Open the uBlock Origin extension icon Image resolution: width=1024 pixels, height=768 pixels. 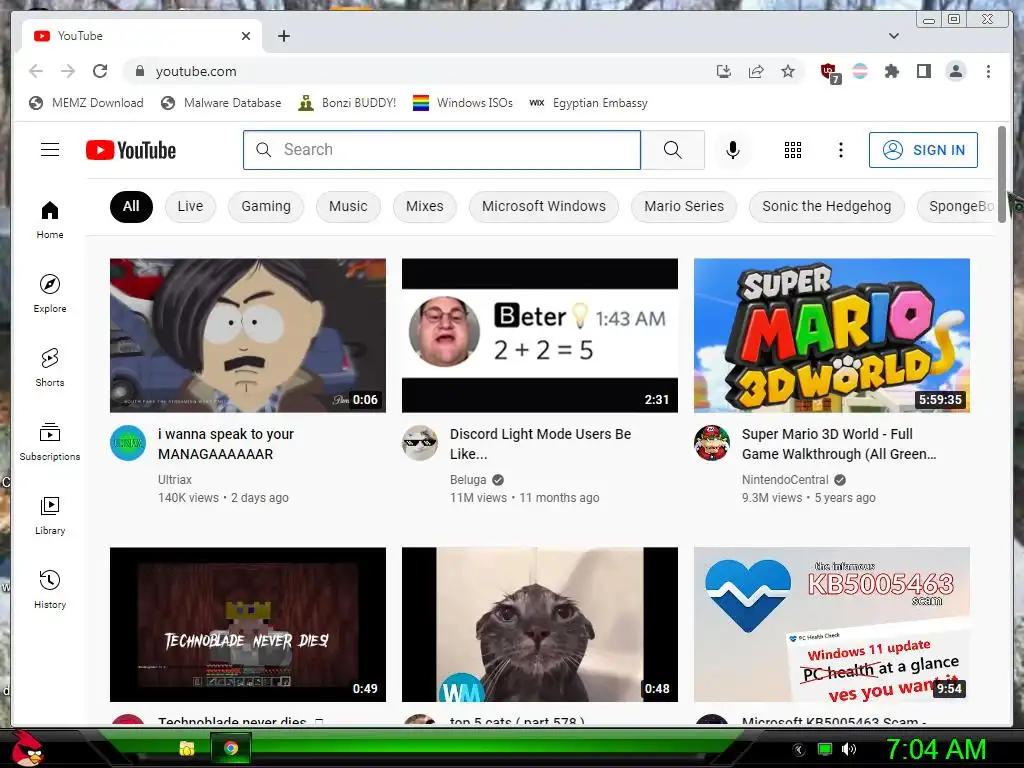click(829, 72)
